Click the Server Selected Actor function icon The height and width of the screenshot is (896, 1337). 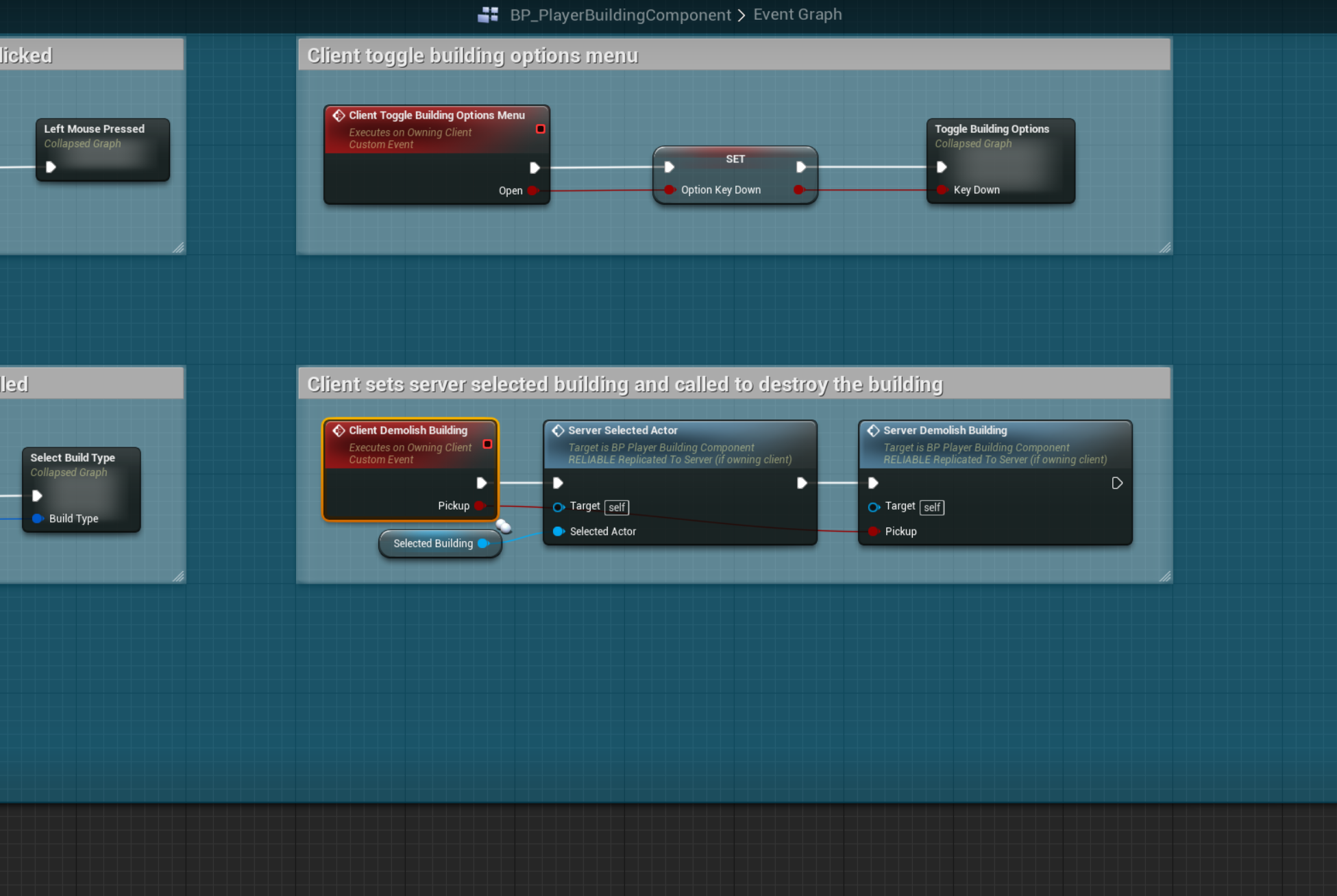pyautogui.click(x=558, y=430)
